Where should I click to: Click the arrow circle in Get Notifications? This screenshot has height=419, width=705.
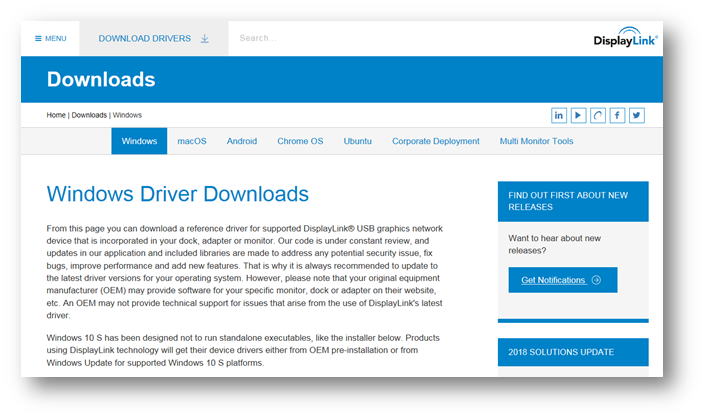597,280
